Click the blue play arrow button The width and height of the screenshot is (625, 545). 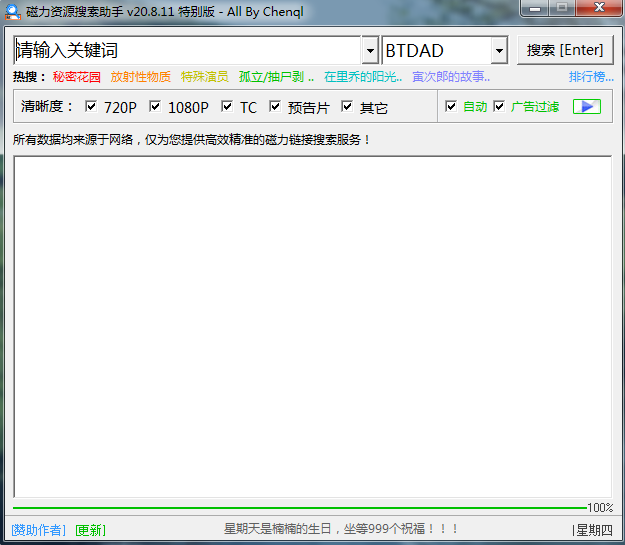click(586, 106)
